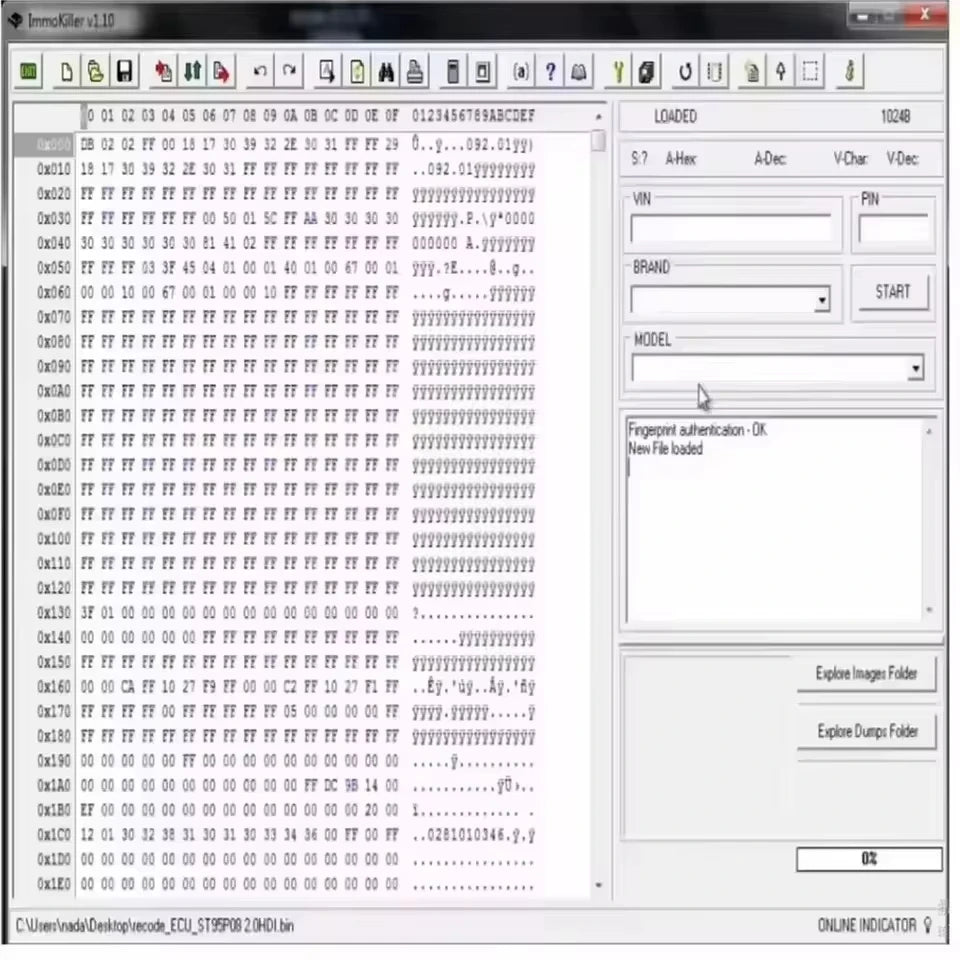Redo the reverted edit
Screen dimensions: 960x960
point(288,71)
